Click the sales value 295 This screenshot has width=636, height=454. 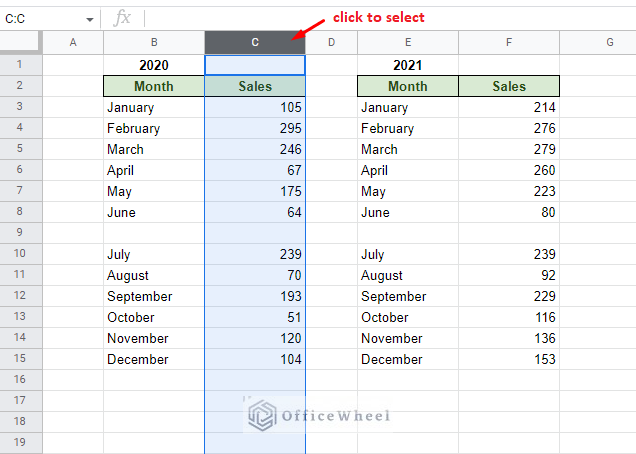click(255, 128)
